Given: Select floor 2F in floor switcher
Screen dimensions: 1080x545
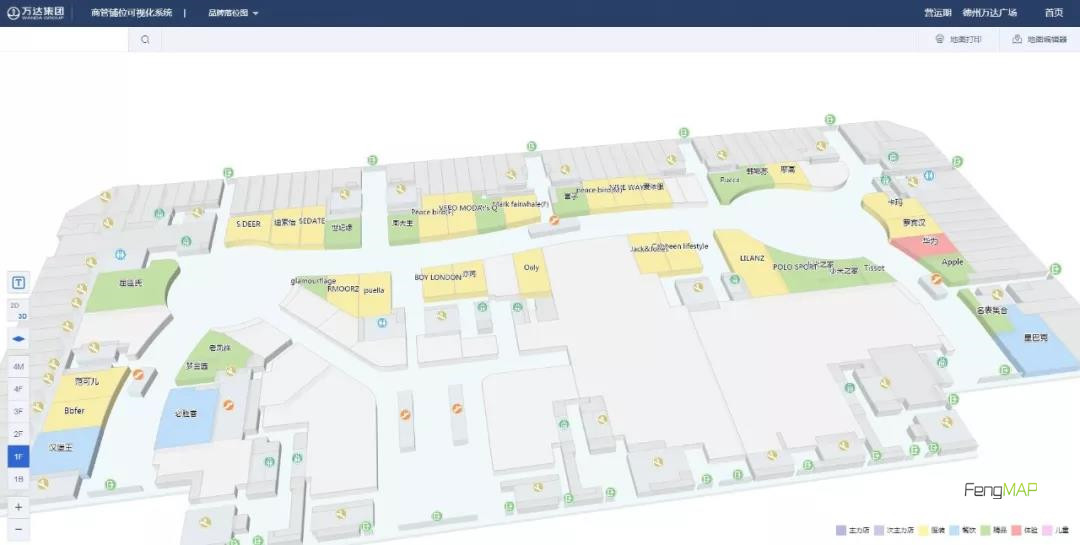Looking at the screenshot, I should pos(18,434).
